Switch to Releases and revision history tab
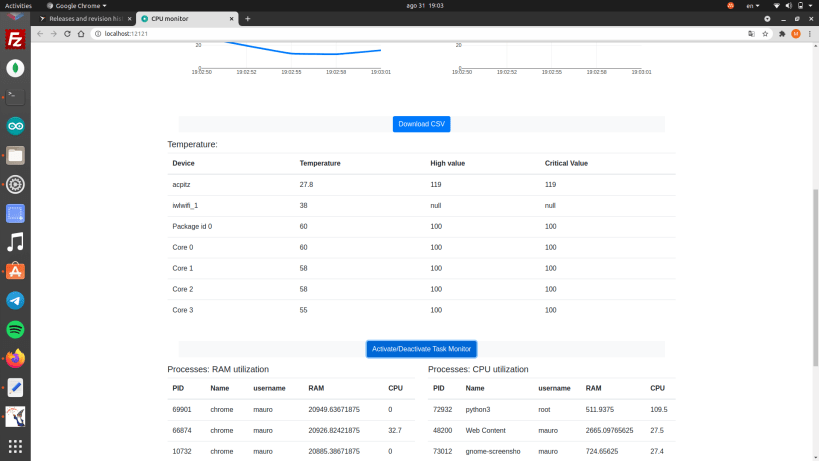The image size is (819, 461). 85,18
